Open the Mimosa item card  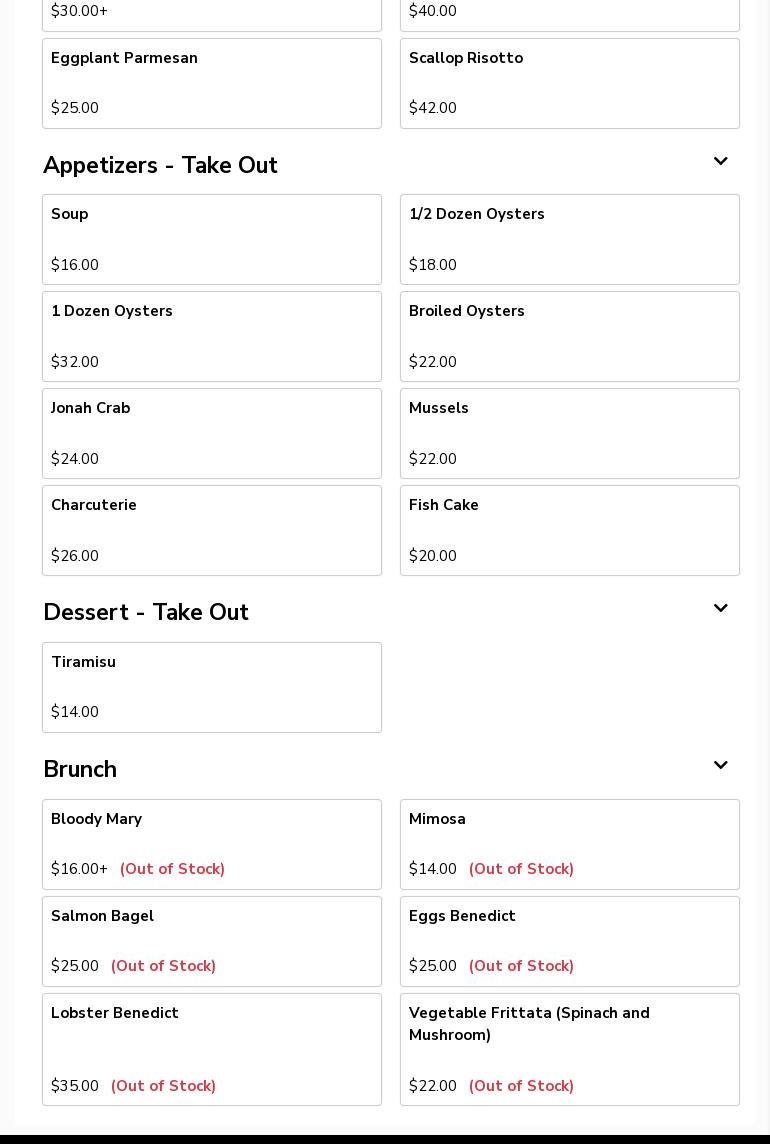pyautogui.click(x=570, y=845)
